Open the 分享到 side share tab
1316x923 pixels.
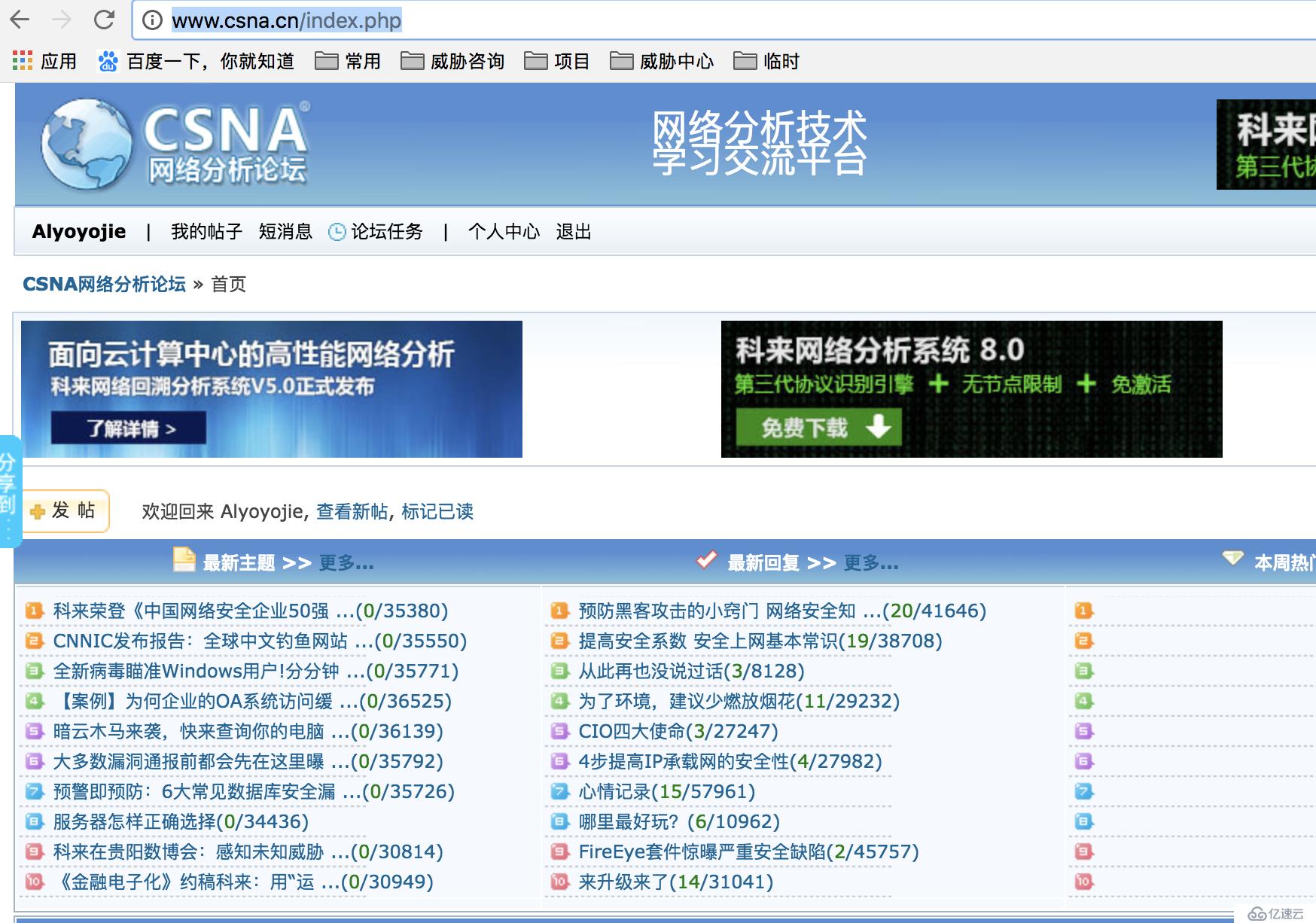9,492
